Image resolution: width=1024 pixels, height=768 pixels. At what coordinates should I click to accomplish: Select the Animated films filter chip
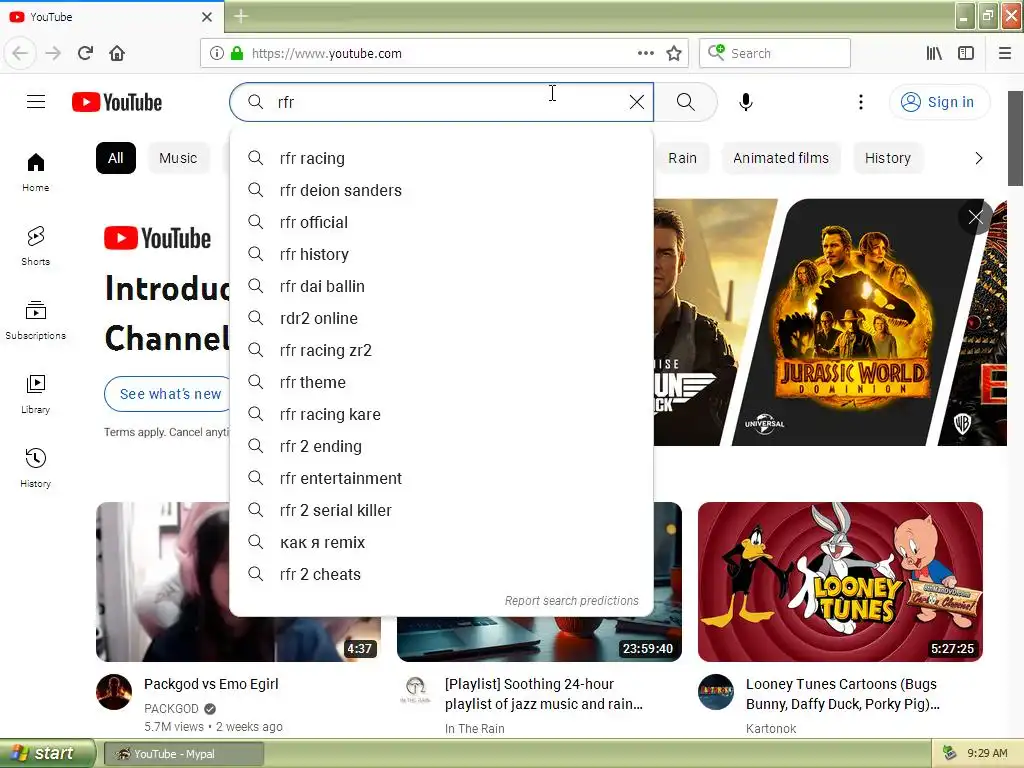[x=781, y=158]
